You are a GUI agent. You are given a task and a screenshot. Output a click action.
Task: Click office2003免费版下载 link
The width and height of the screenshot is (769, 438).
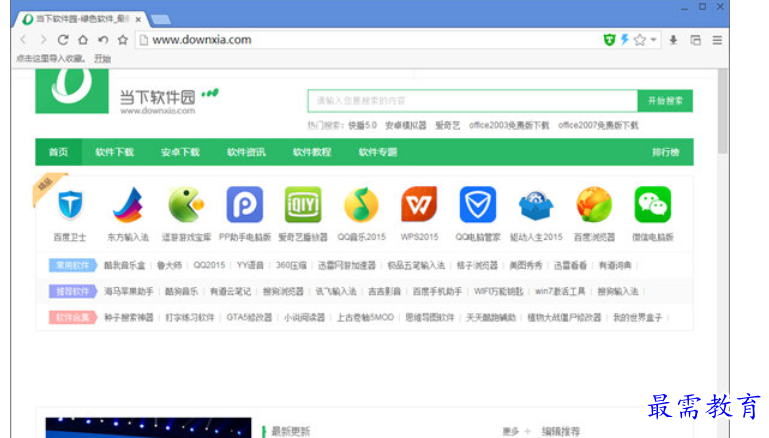click(x=509, y=125)
